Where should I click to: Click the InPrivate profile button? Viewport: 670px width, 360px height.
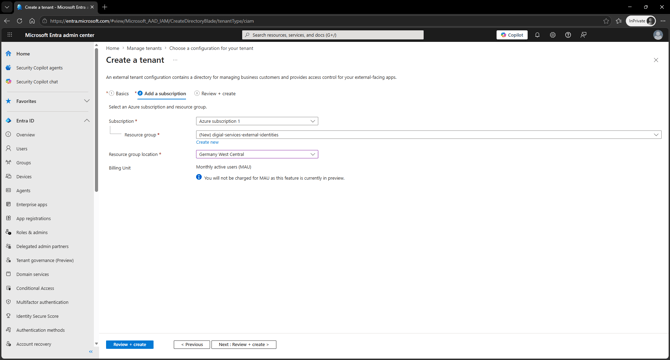tap(641, 21)
